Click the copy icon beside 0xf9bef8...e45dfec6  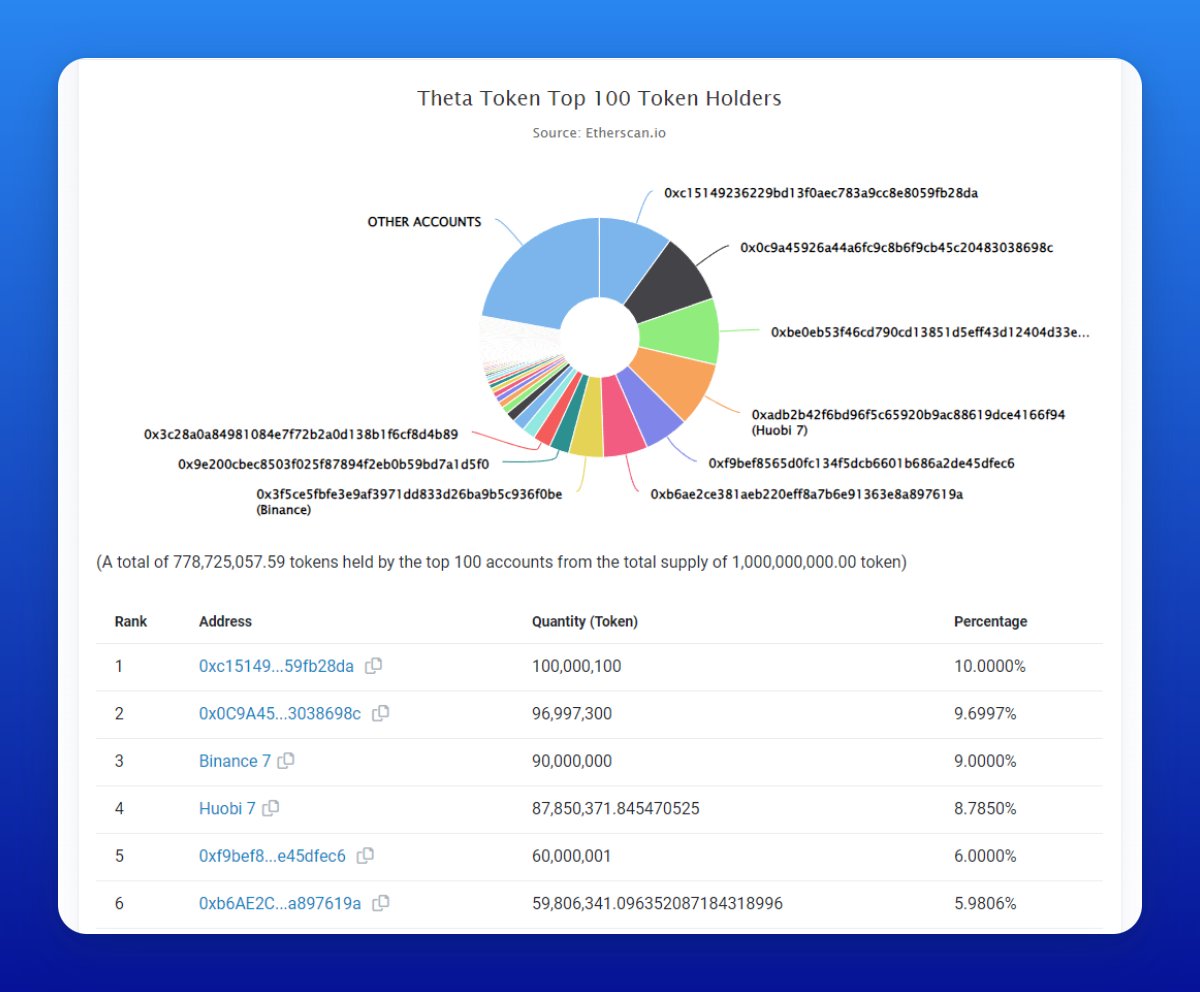click(x=364, y=856)
